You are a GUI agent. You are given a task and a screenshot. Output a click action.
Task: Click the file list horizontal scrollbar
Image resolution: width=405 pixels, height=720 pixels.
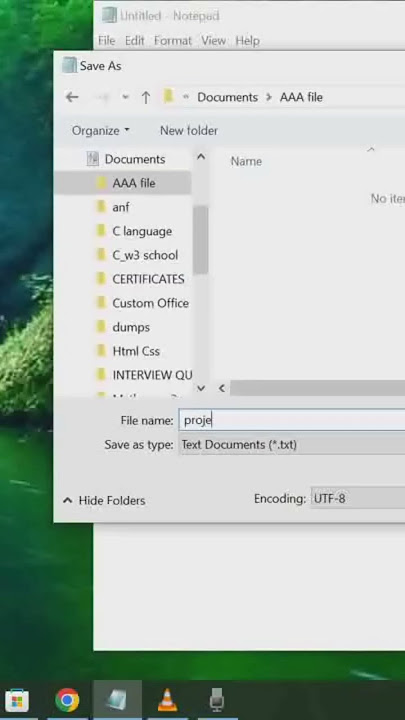317,388
